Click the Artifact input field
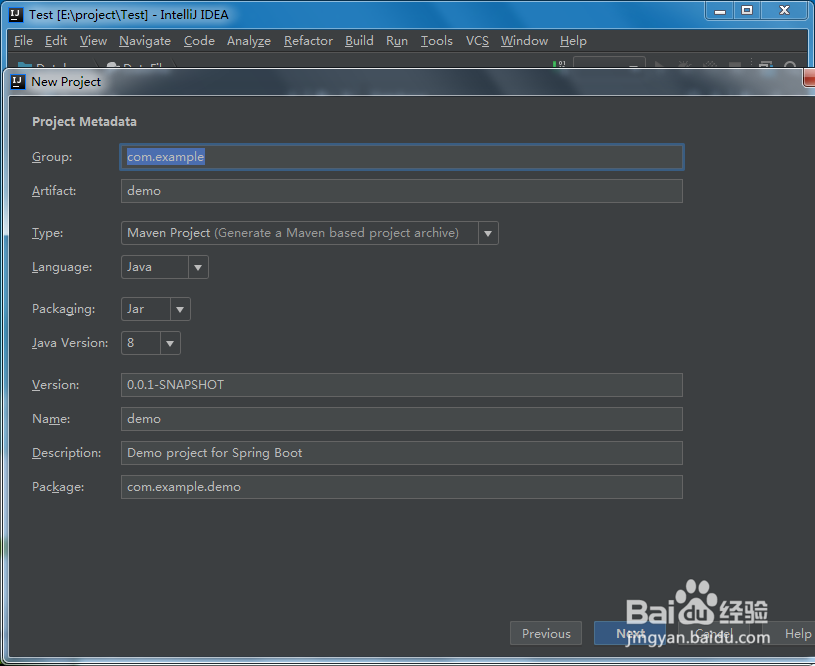The width and height of the screenshot is (815, 666). 402,191
